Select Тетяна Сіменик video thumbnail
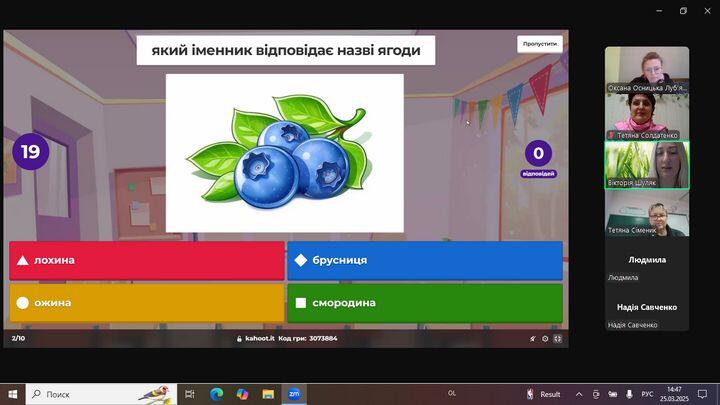The width and height of the screenshot is (720, 405). 647,213
